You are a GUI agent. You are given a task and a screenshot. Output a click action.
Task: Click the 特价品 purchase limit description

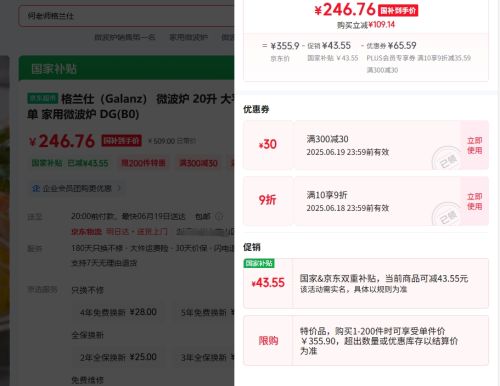(379, 341)
